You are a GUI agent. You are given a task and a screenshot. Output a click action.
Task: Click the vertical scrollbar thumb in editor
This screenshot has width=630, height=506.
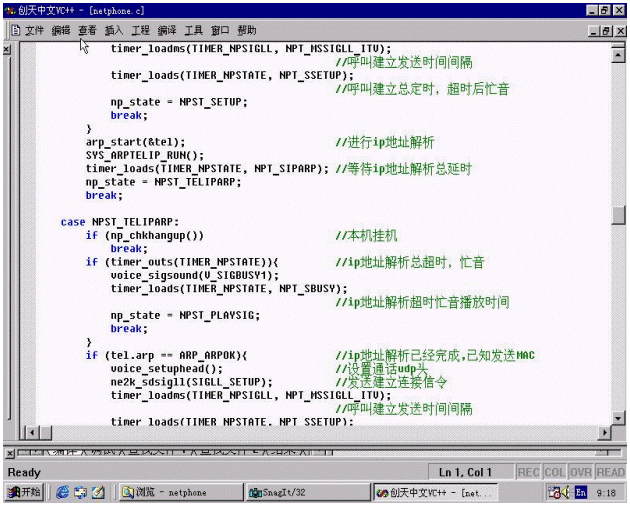point(619,216)
